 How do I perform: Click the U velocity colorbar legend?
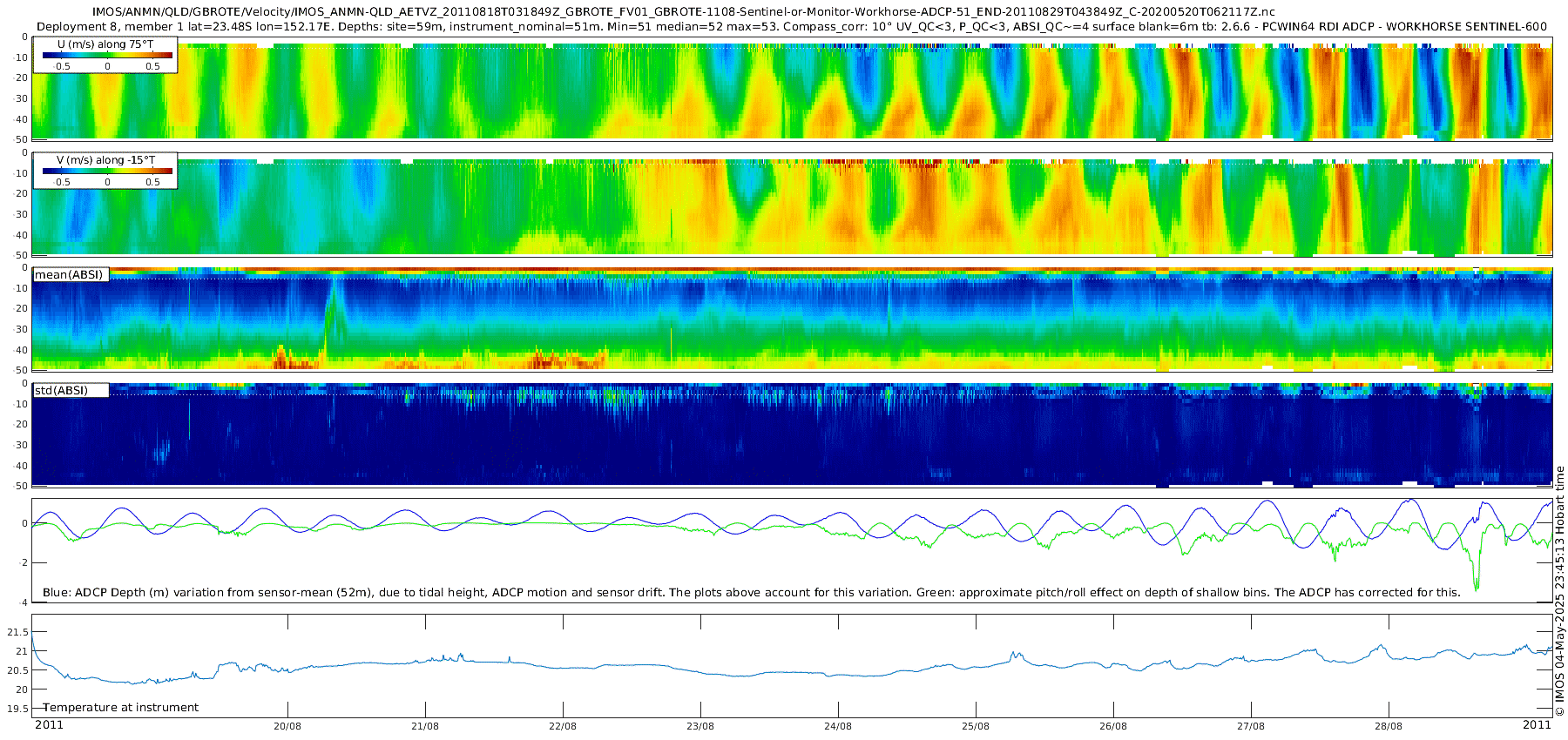click(105, 55)
